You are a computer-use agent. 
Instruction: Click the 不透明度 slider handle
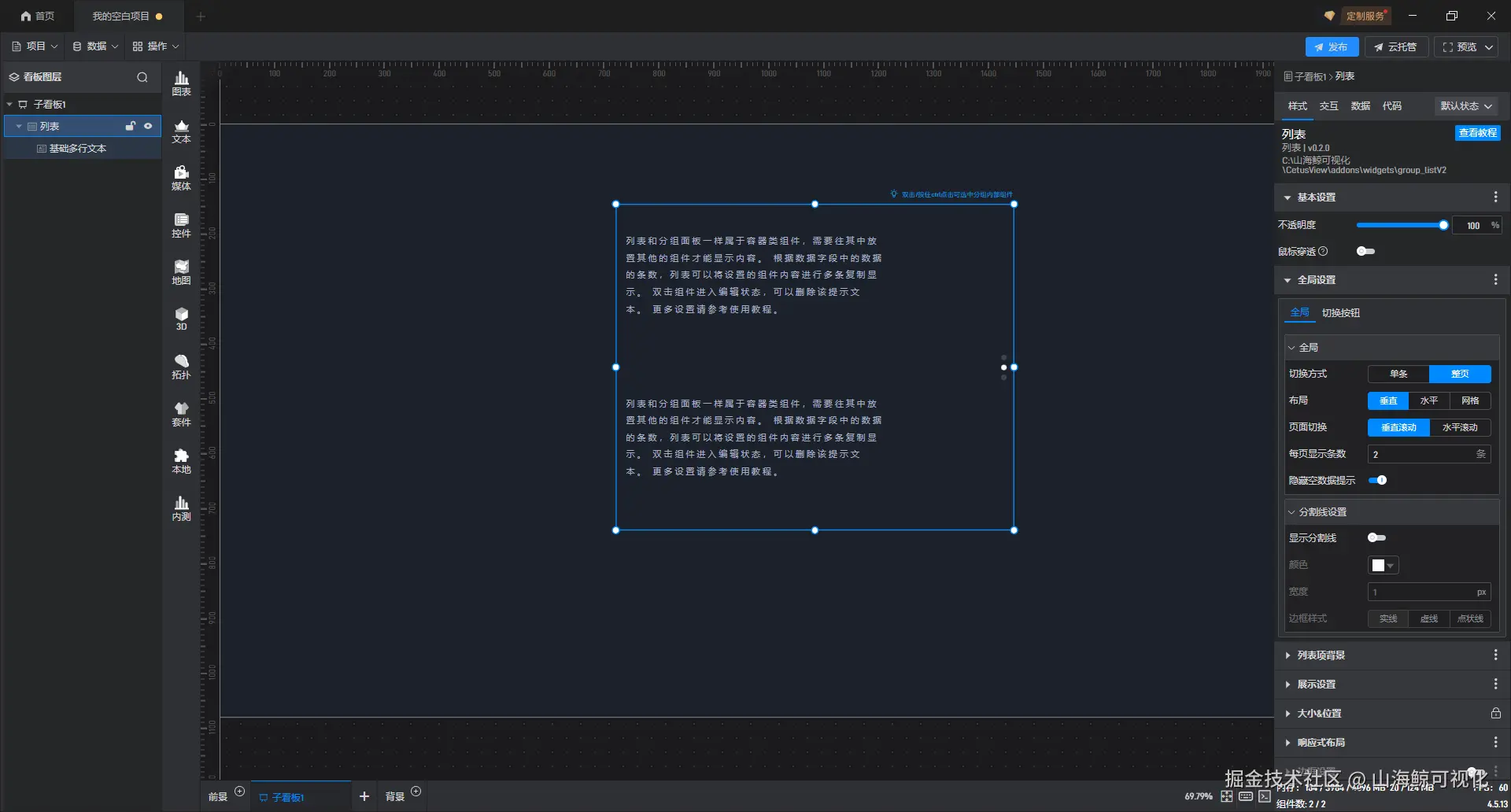tap(1443, 226)
